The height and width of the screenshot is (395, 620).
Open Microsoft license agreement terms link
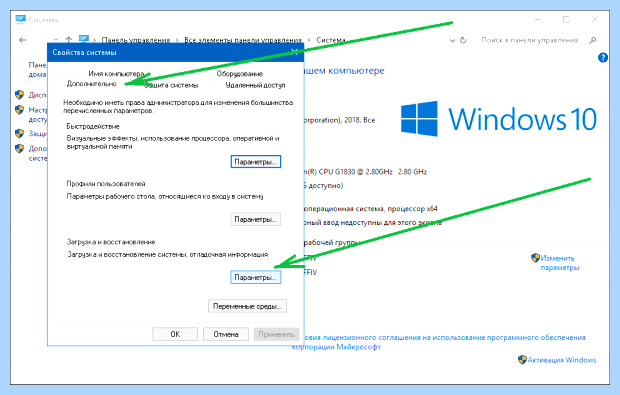click(439, 342)
